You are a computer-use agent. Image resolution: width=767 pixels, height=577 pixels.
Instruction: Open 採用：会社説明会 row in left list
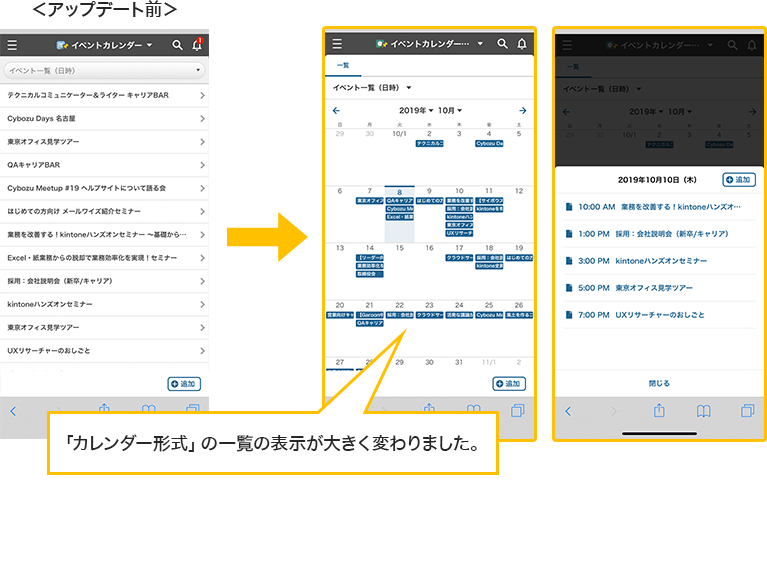coord(104,281)
